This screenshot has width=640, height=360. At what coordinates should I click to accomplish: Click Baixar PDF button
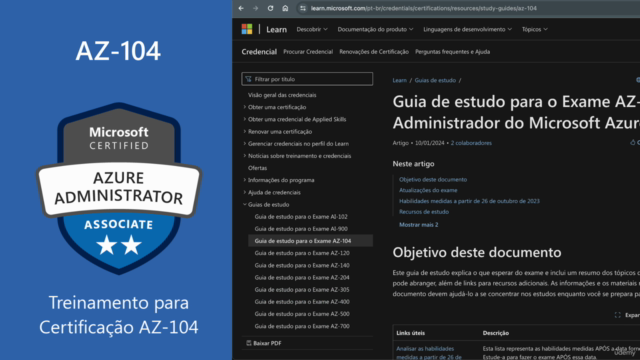point(264,343)
